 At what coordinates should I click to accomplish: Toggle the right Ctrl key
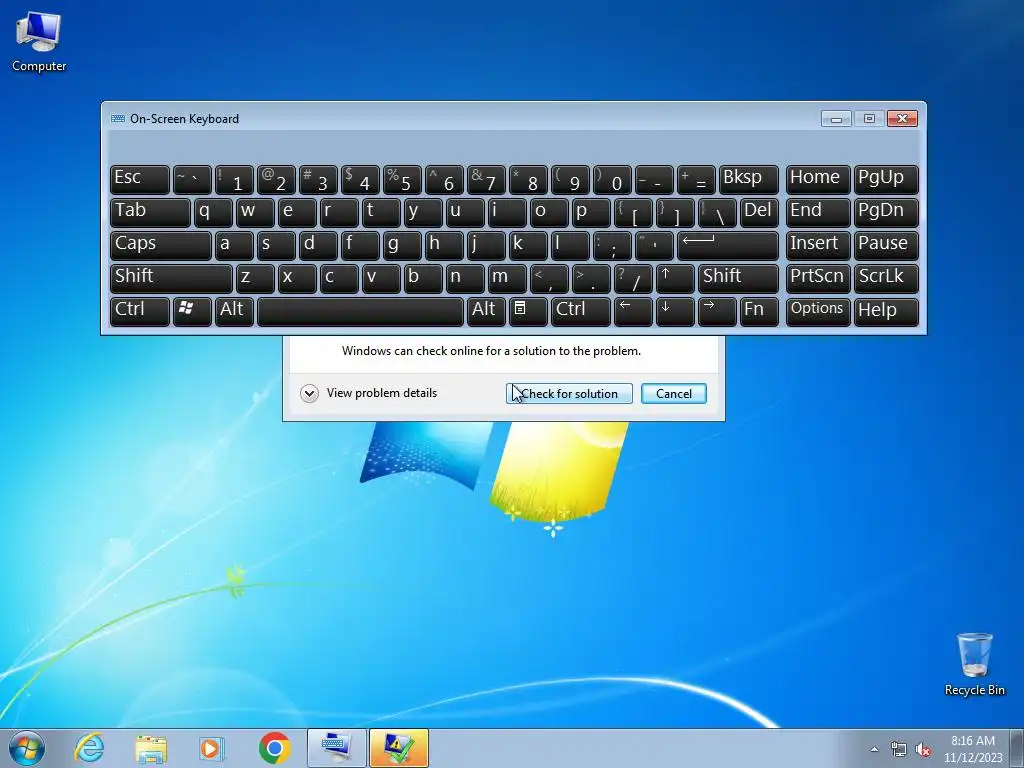click(x=581, y=311)
